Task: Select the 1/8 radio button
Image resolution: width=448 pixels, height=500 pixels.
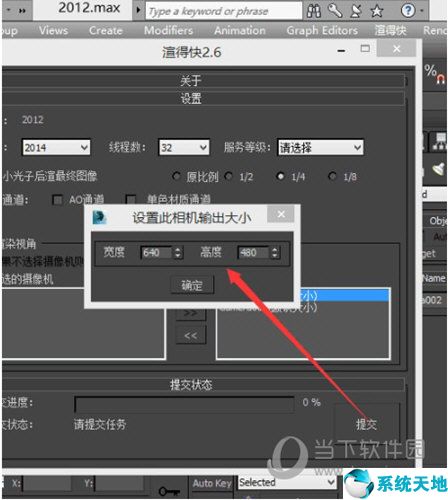Action: point(332,176)
